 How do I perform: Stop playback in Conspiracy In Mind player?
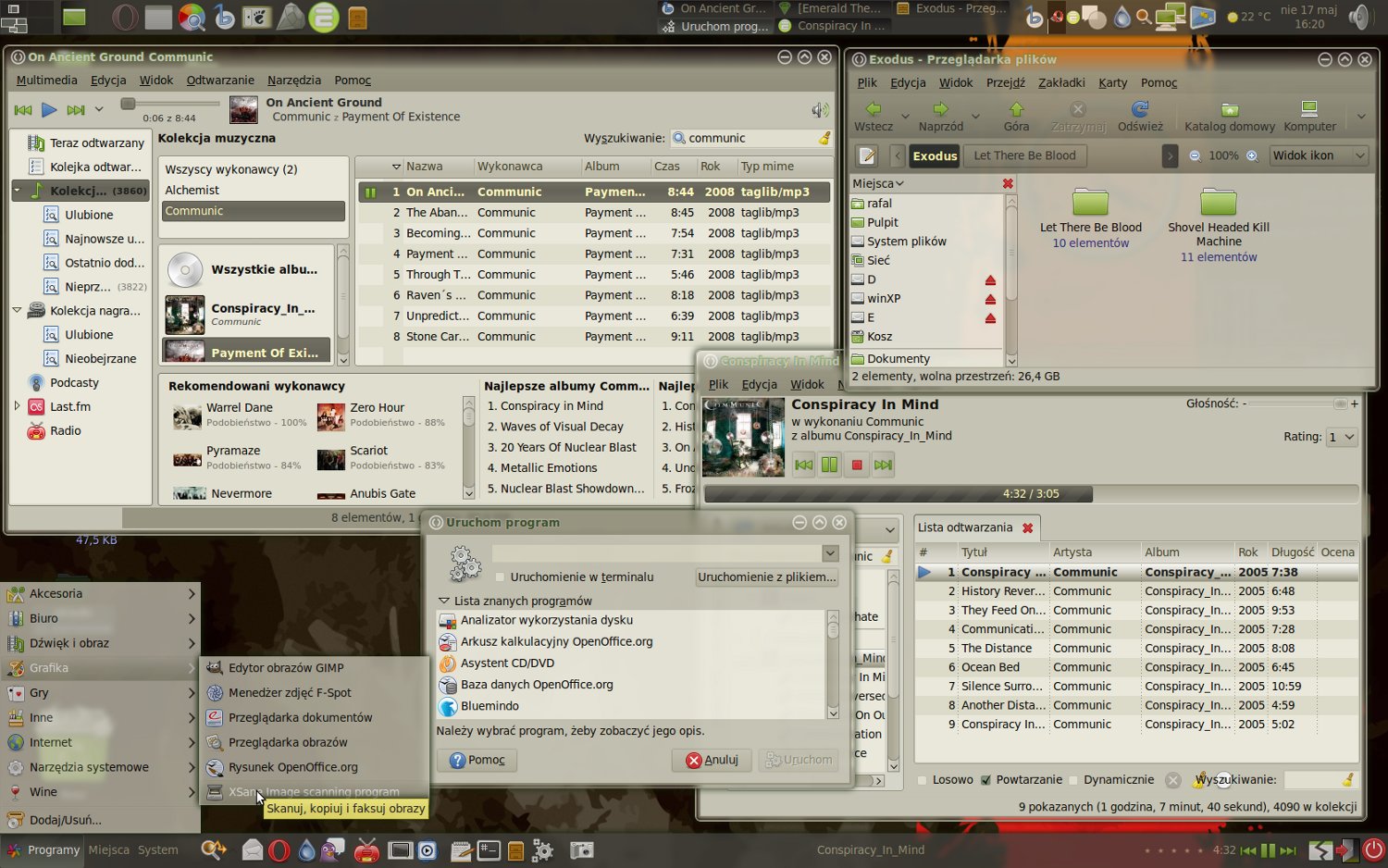[x=857, y=465]
